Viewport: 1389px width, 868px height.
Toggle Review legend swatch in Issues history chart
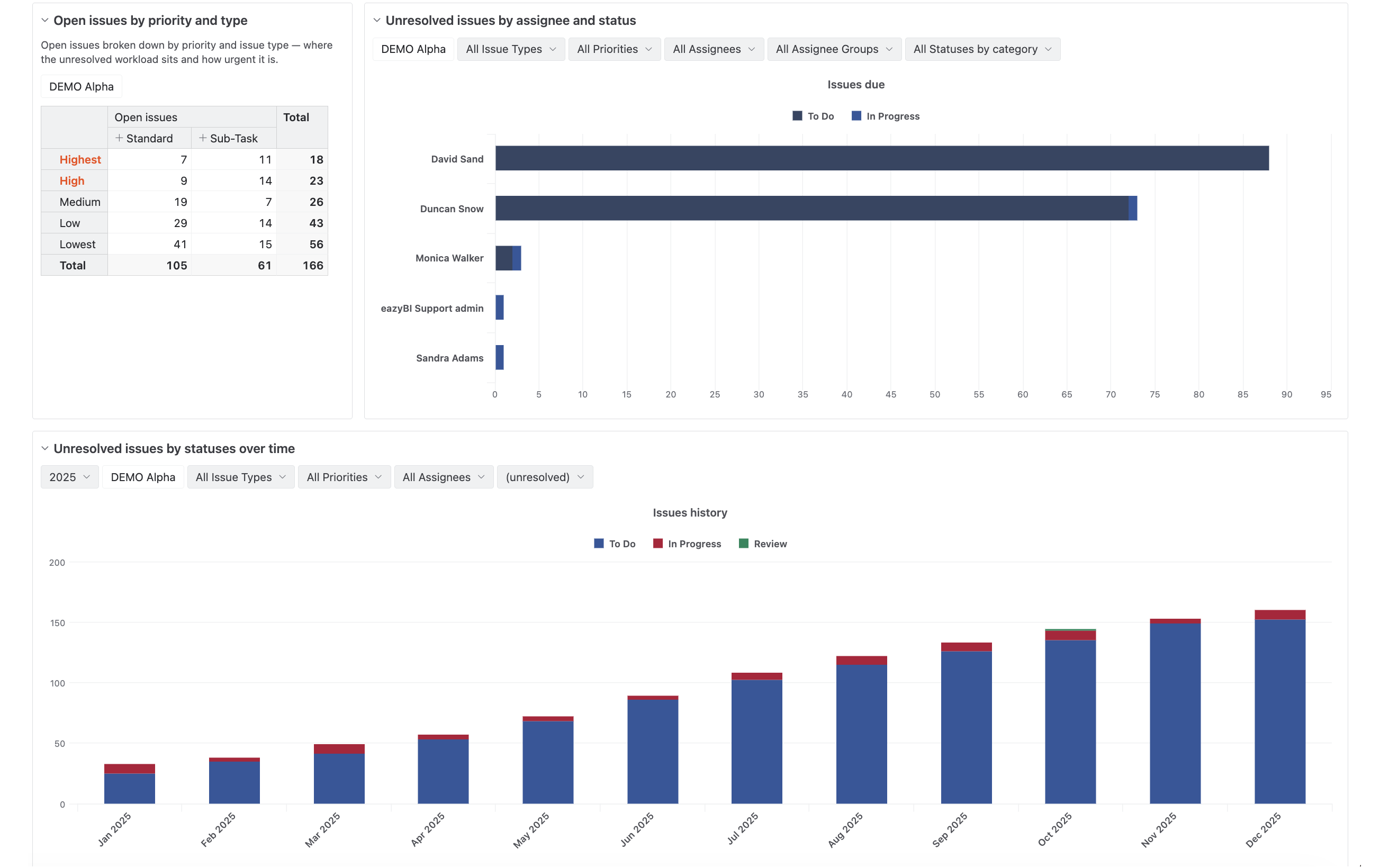(743, 544)
